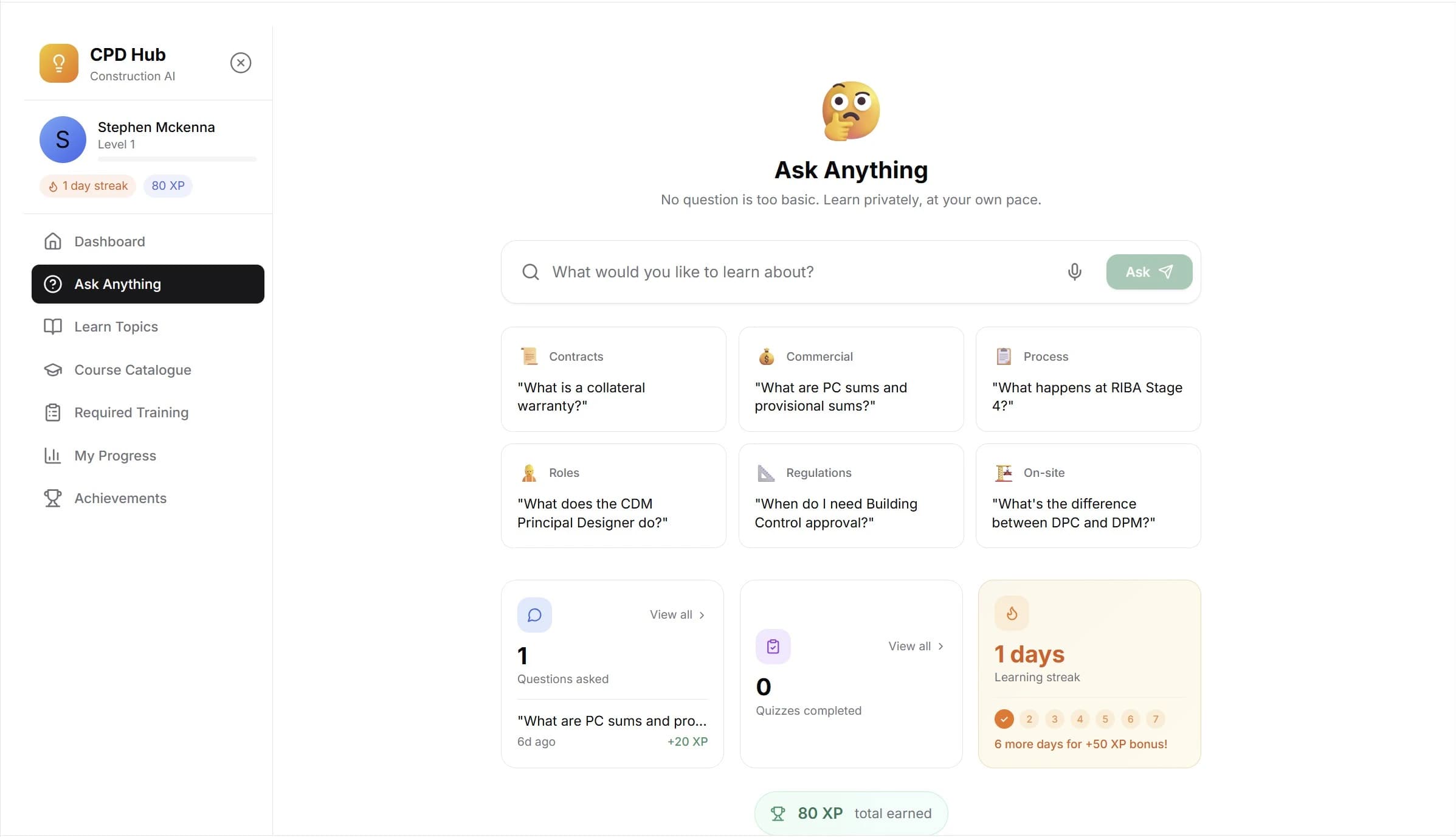Select the checked day-1 streak circle
The width and height of the screenshot is (1456, 837).
pos(1003,719)
